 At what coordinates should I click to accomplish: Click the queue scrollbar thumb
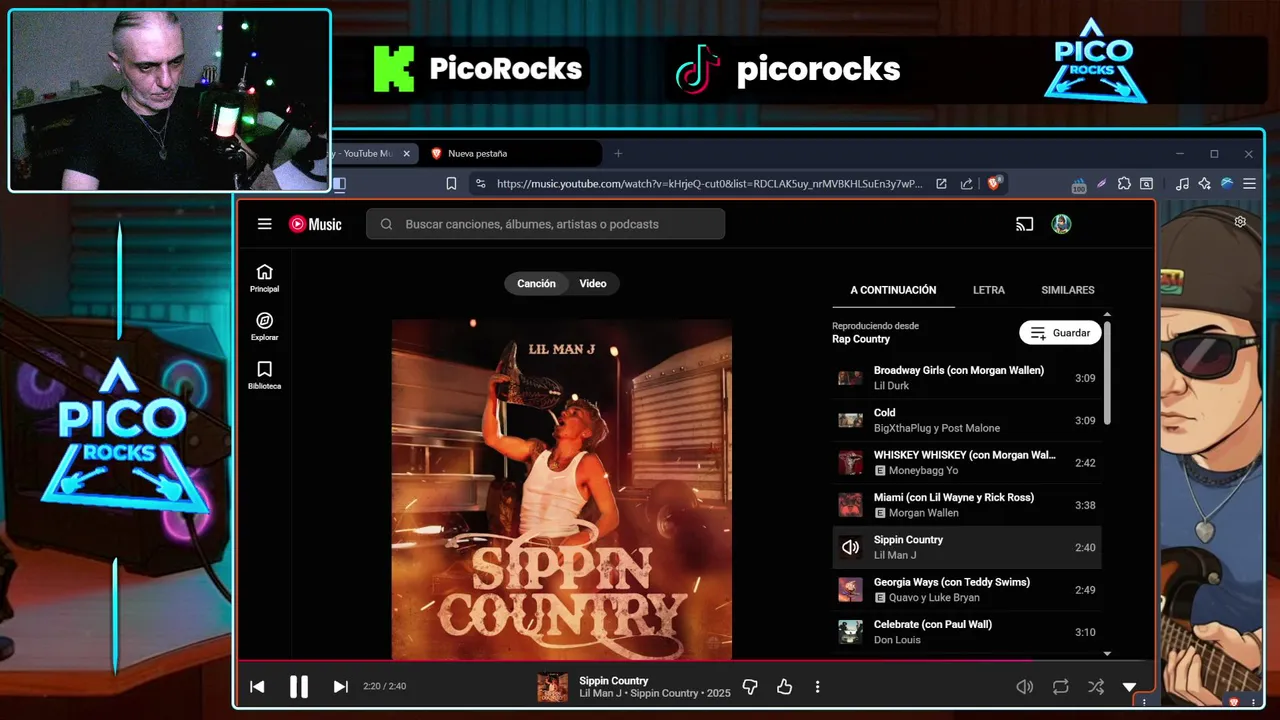[1107, 372]
